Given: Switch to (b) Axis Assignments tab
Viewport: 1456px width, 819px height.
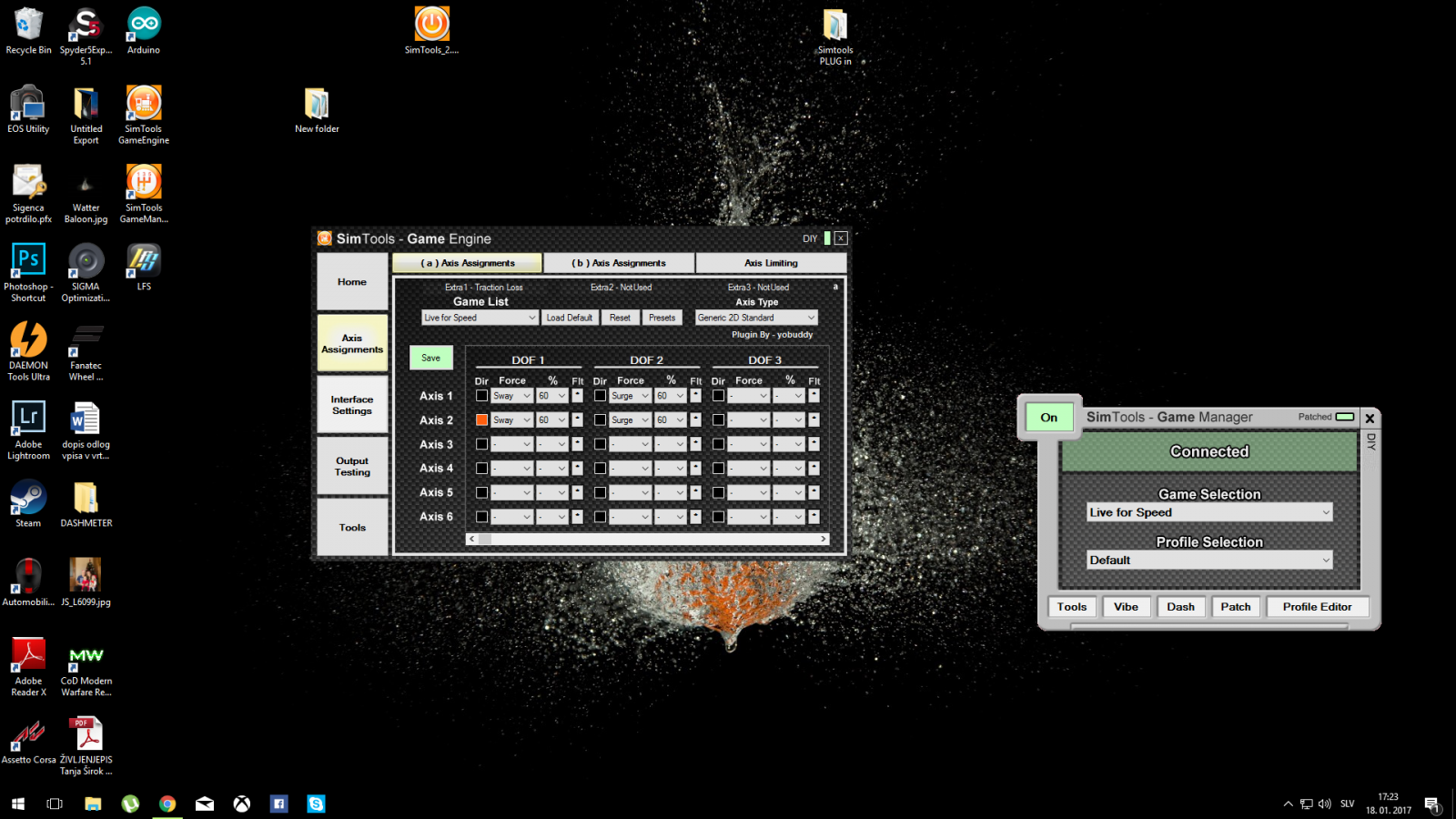Looking at the screenshot, I should pos(619,263).
